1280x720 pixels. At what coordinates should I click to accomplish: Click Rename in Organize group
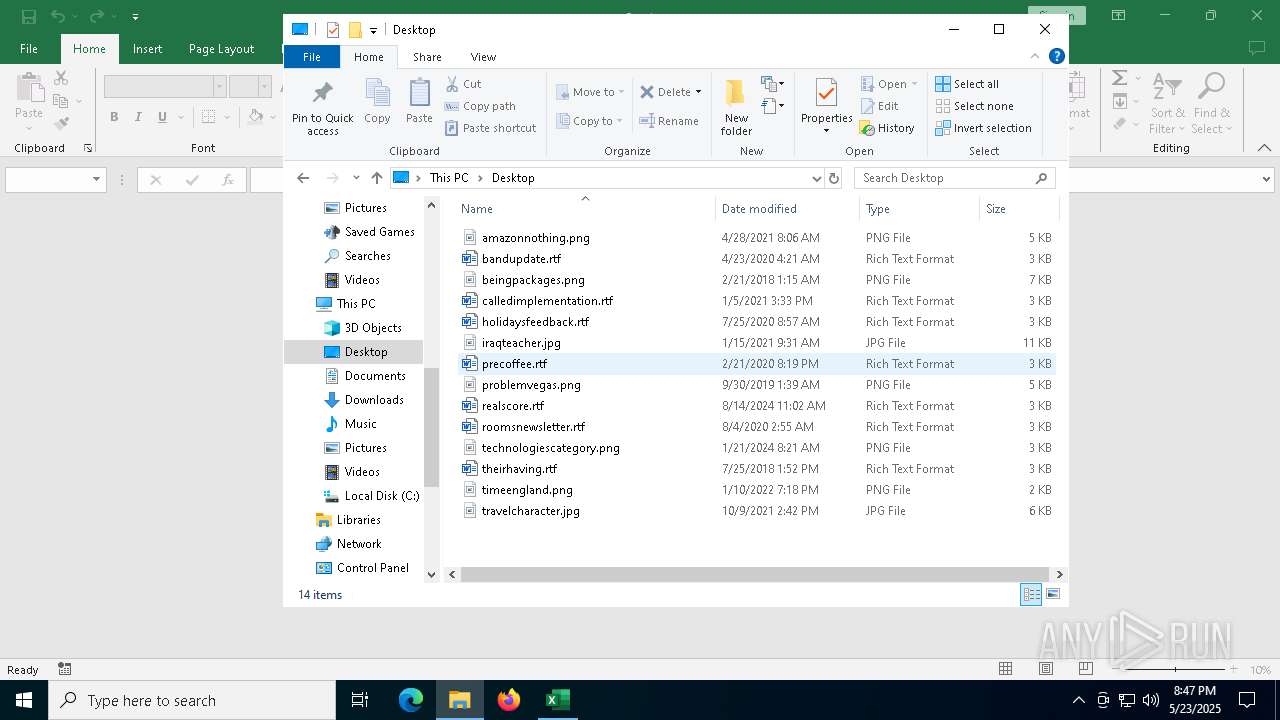[x=669, y=121]
